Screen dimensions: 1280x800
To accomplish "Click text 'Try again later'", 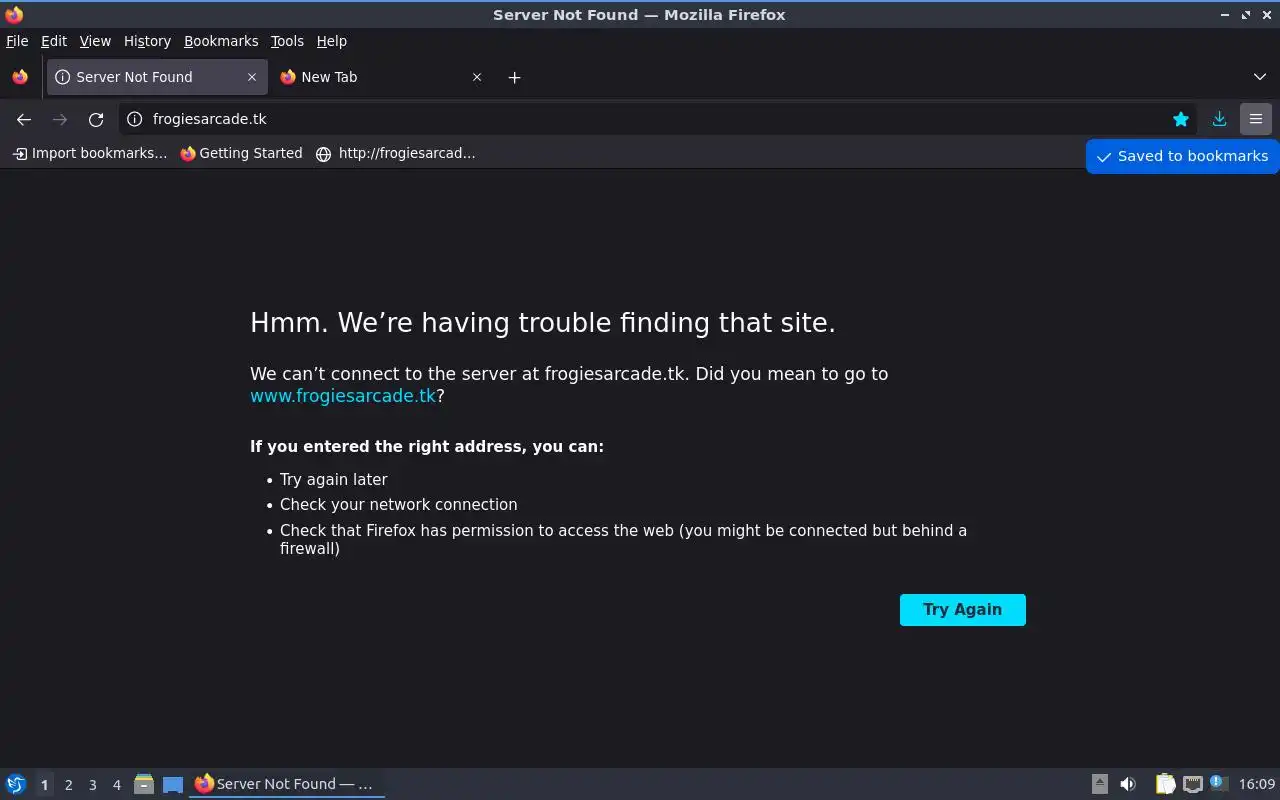I will click(x=334, y=480).
